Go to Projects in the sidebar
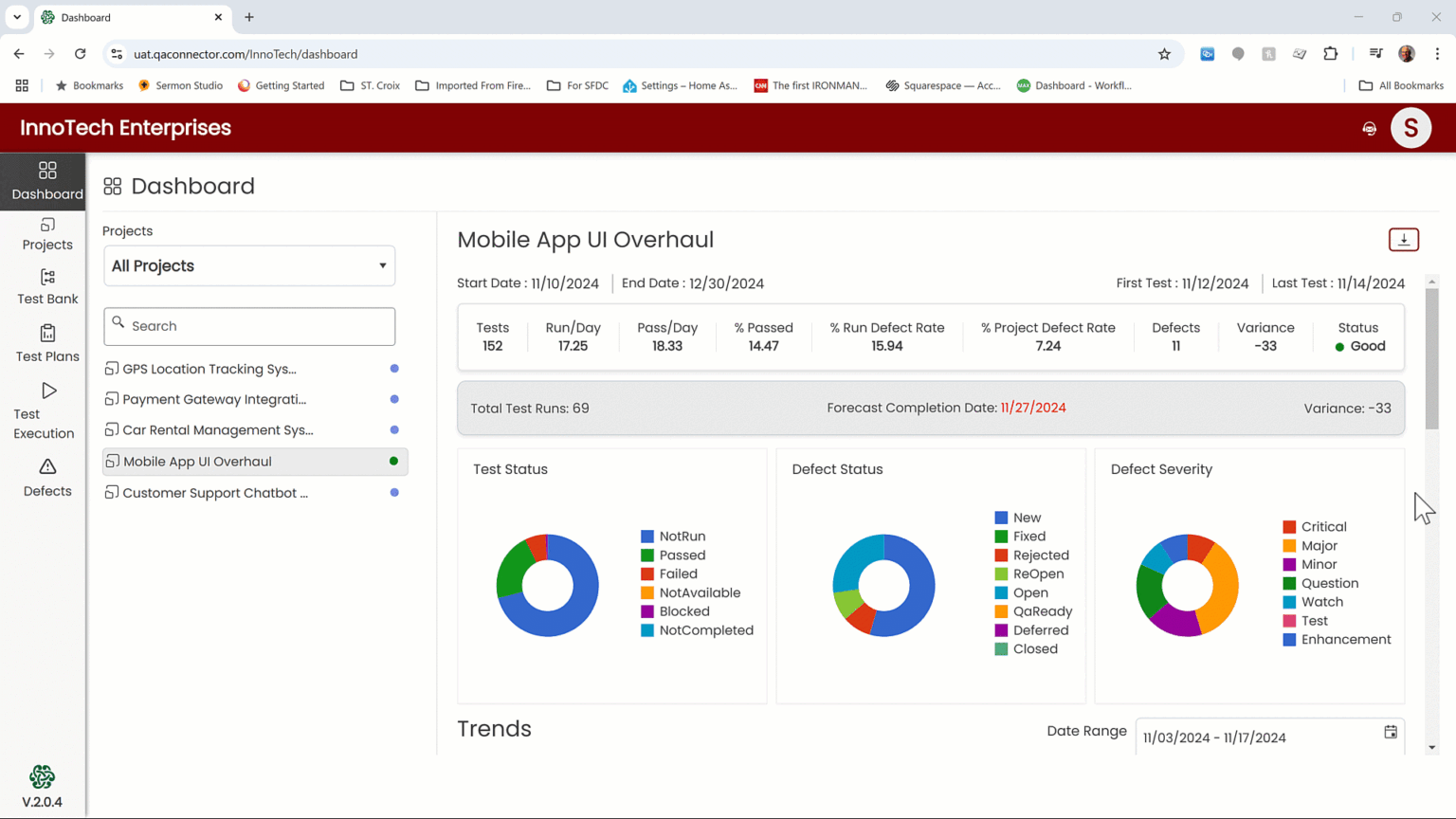Image resolution: width=1456 pixels, height=819 pixels. coord(47,234)
